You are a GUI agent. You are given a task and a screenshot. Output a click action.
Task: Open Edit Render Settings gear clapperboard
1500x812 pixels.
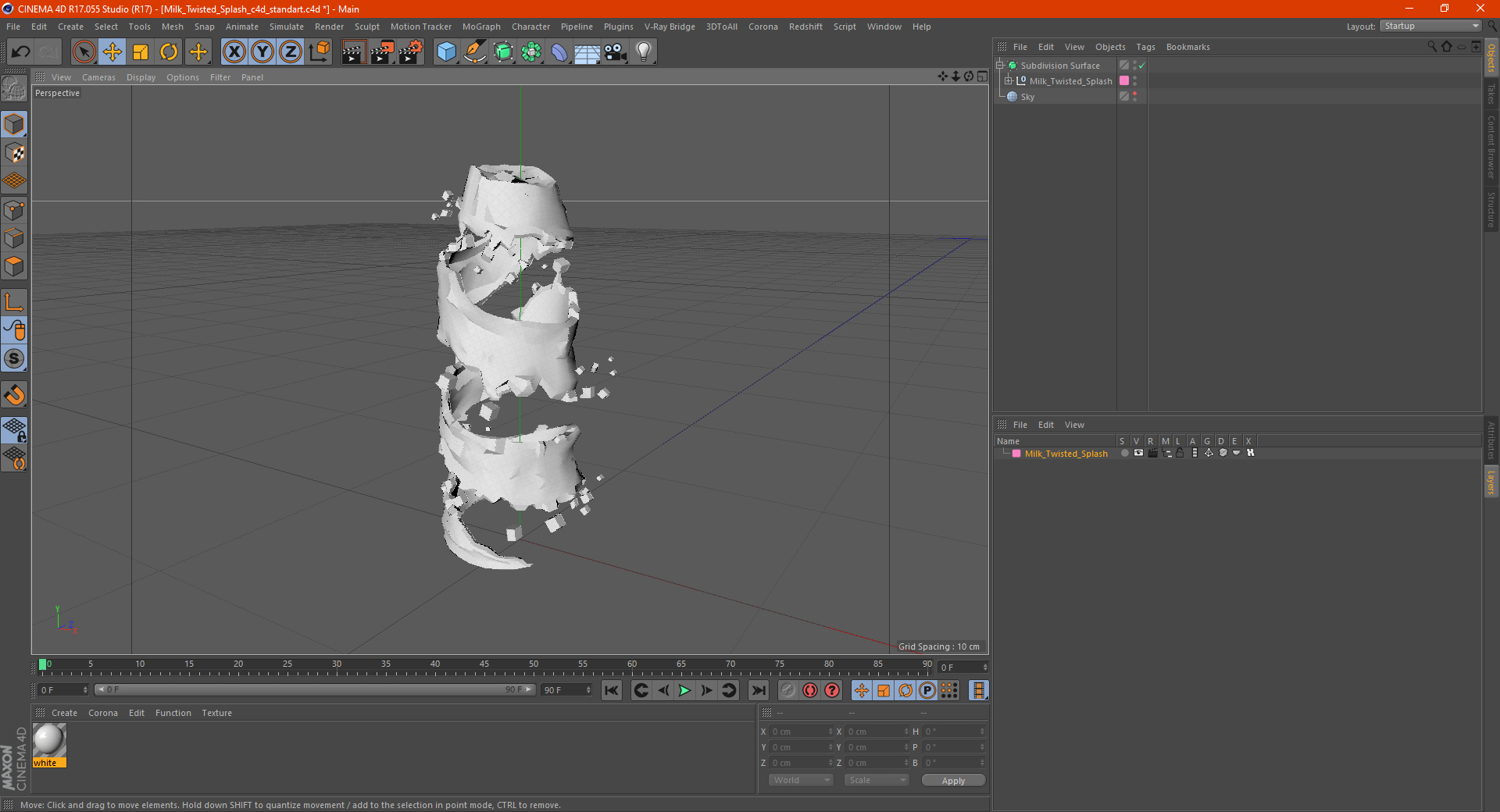[411, 52]
